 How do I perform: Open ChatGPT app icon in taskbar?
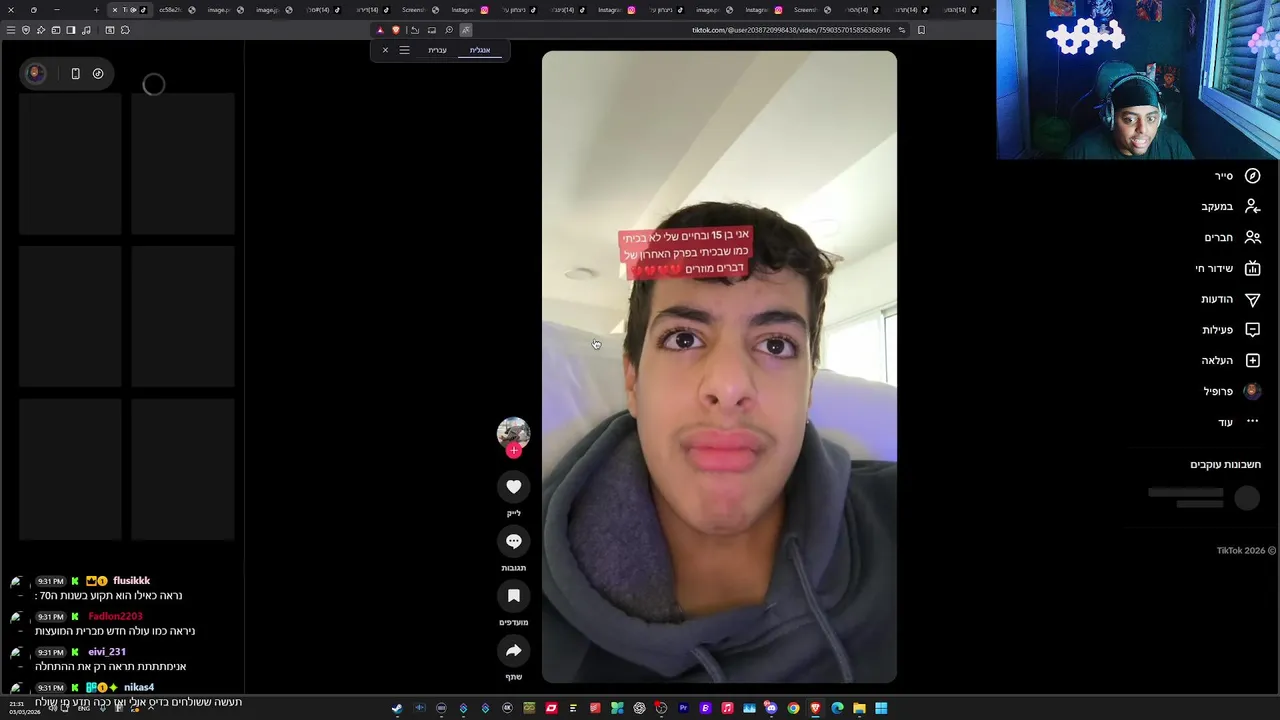[639, 708]
